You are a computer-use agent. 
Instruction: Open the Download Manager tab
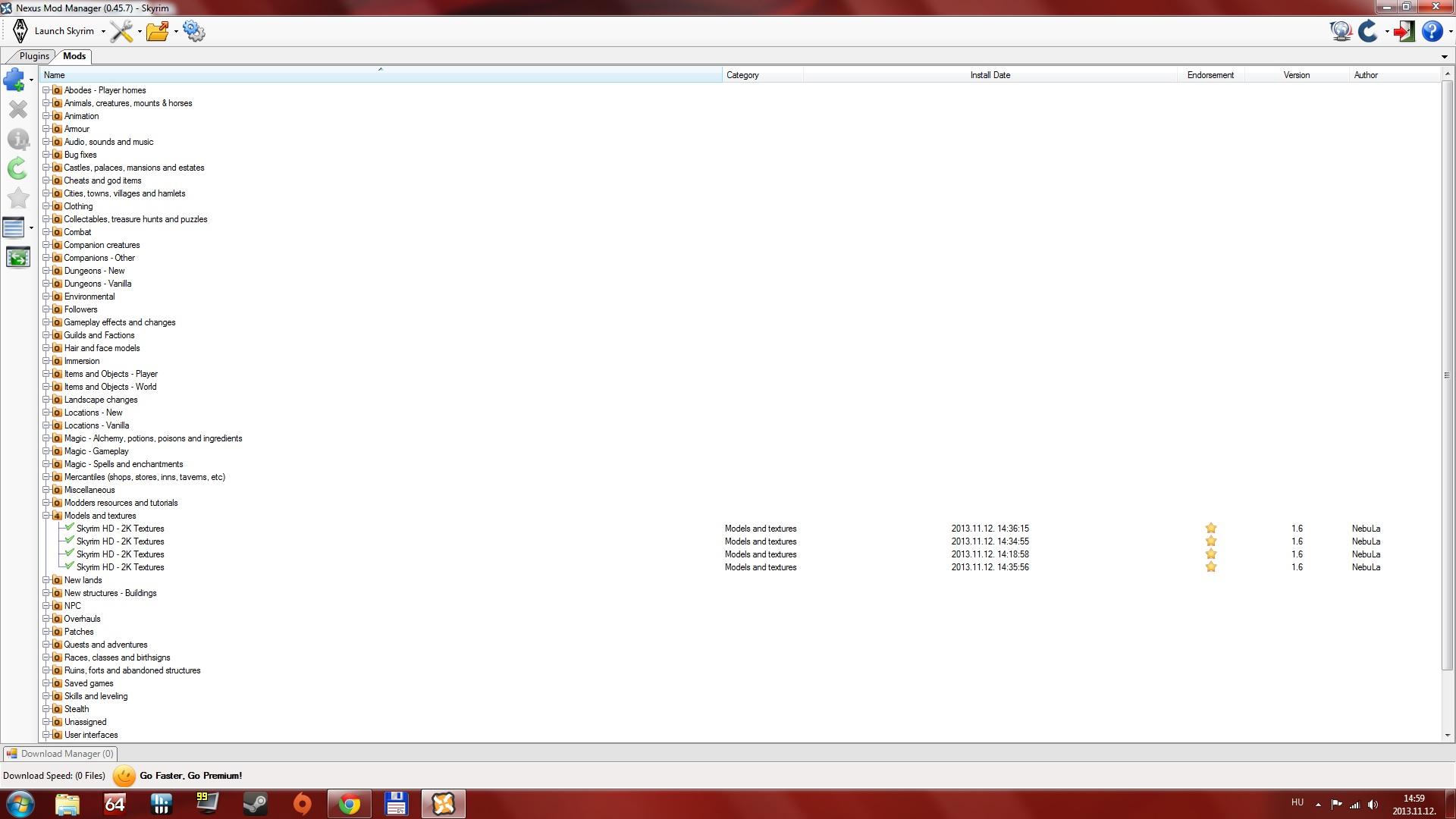[61, 754]
